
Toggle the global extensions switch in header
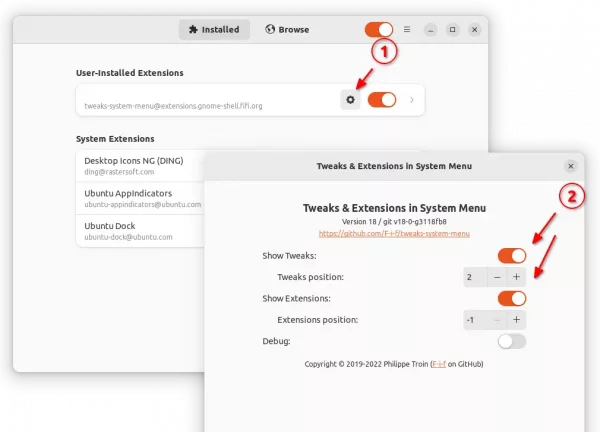point(379,29)
